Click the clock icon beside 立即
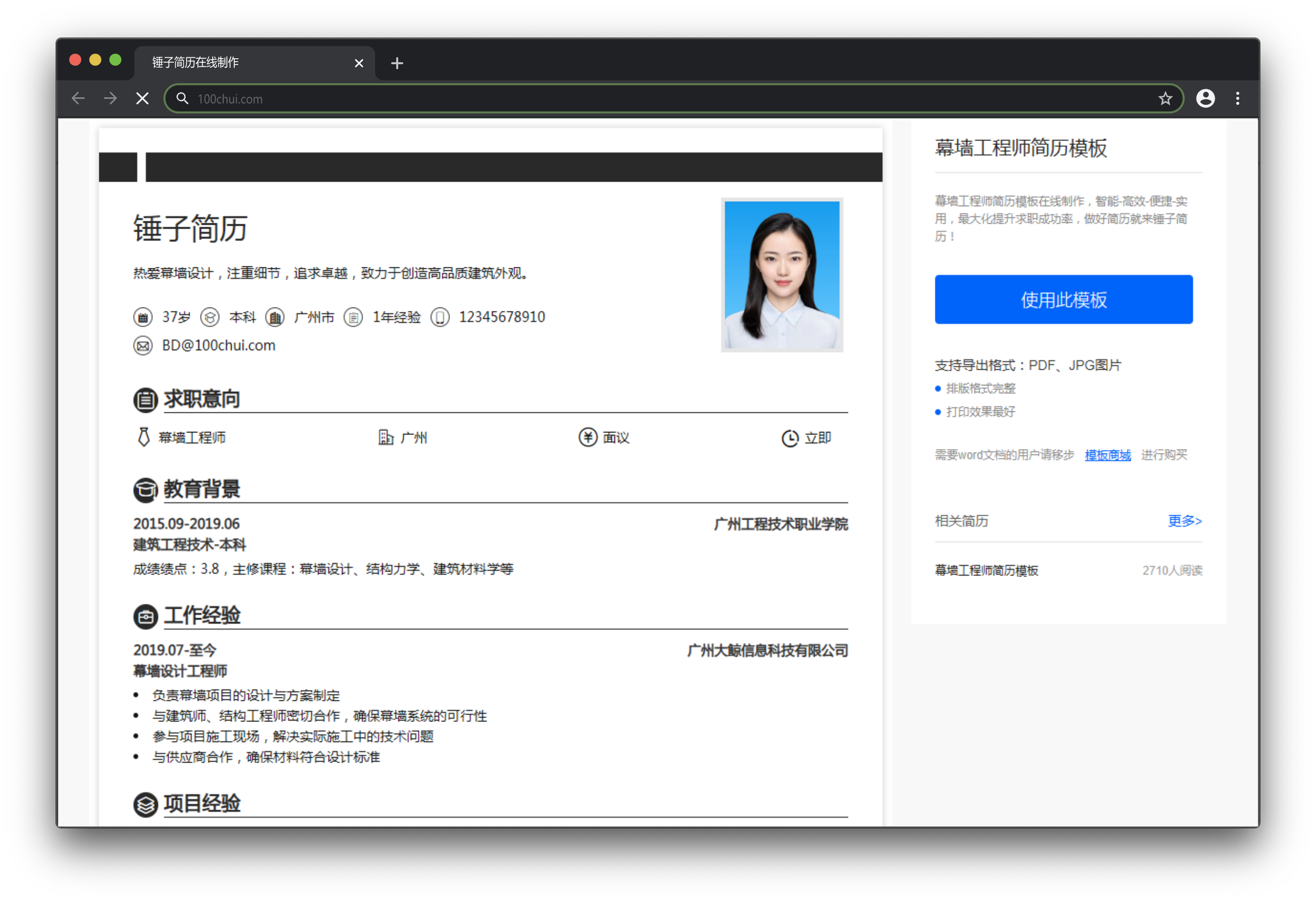 pyautogui.click(x=790, y=438)
